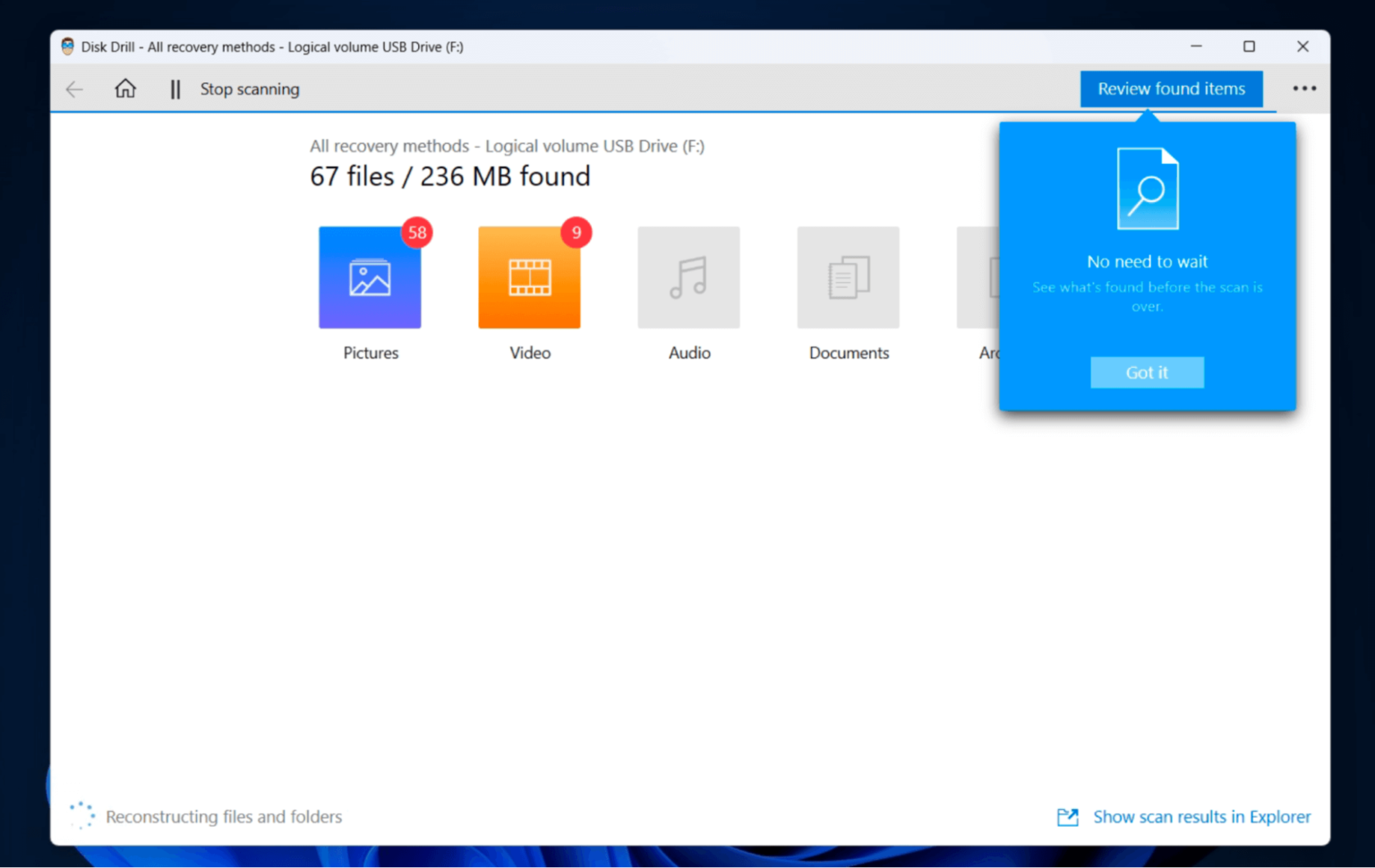
Task: Click the Disk Drill logo in the title bar
Action: tap(66, 46)
